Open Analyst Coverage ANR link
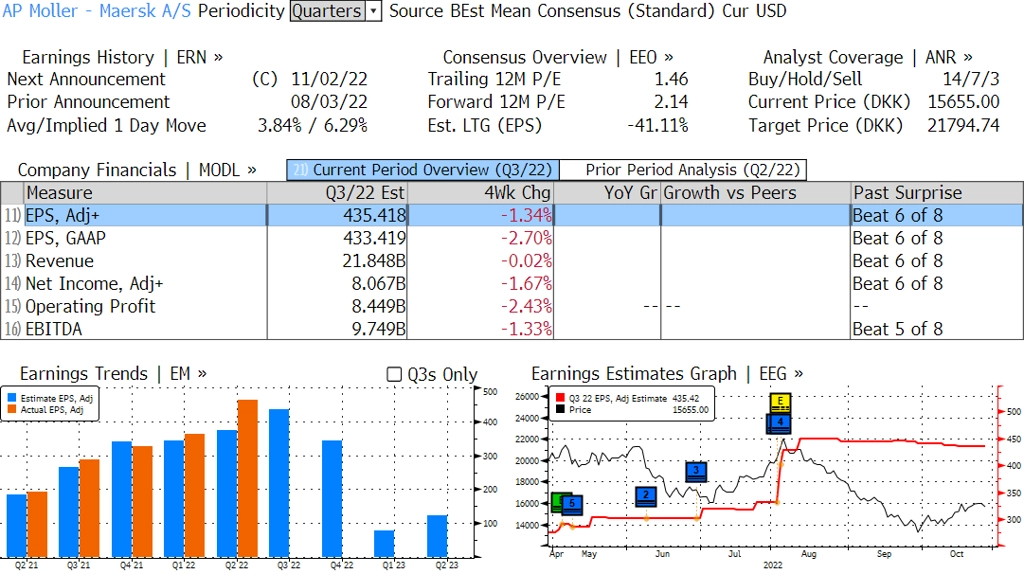Viewport: 1024px width, 574px height. coord(868,57)
